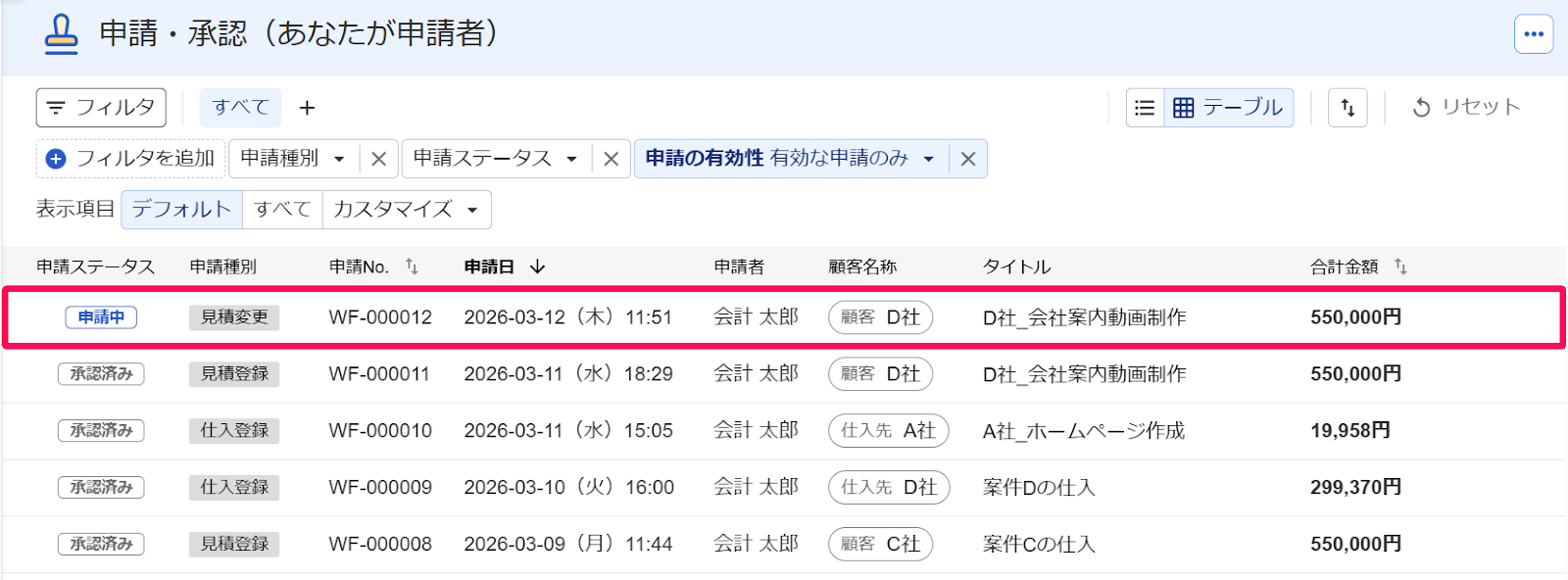1568x580 pixels.
Task: Click the 申請者 column header
Action: (x=739, y=266)
